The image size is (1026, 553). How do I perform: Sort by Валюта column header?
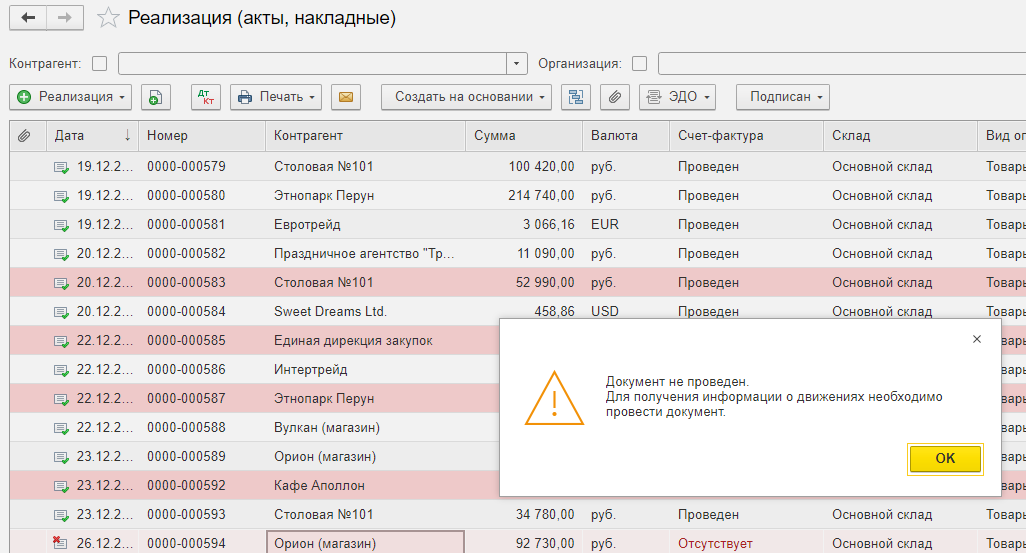coord(626,136)
